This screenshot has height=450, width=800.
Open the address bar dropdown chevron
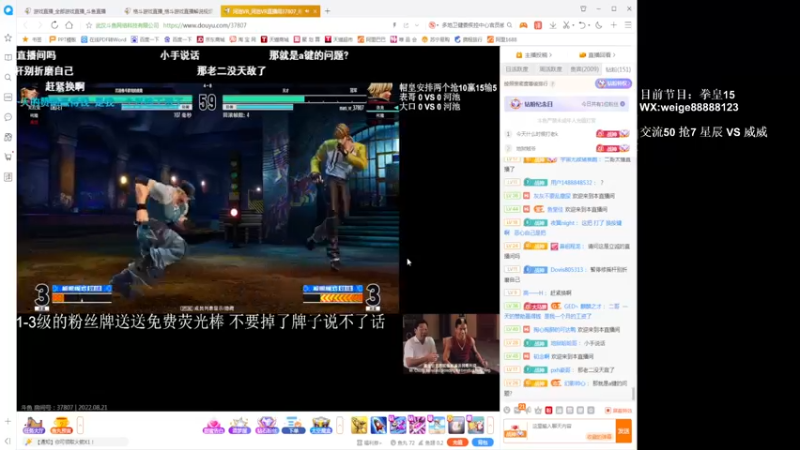417,25
